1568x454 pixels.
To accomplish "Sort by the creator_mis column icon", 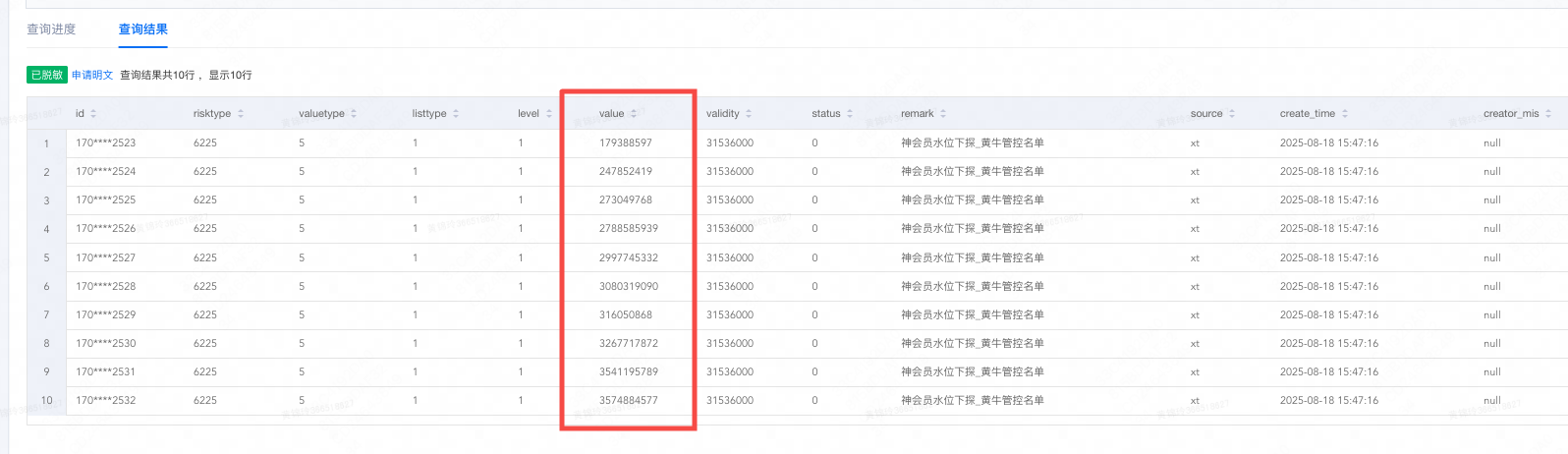I will 1548,114.
